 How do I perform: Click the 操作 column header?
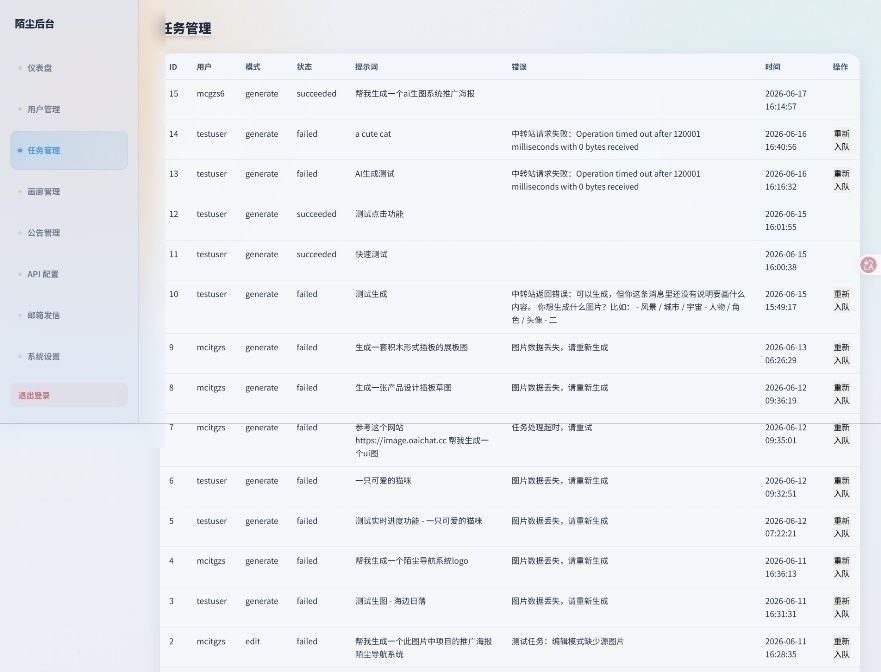click(841, 67)
